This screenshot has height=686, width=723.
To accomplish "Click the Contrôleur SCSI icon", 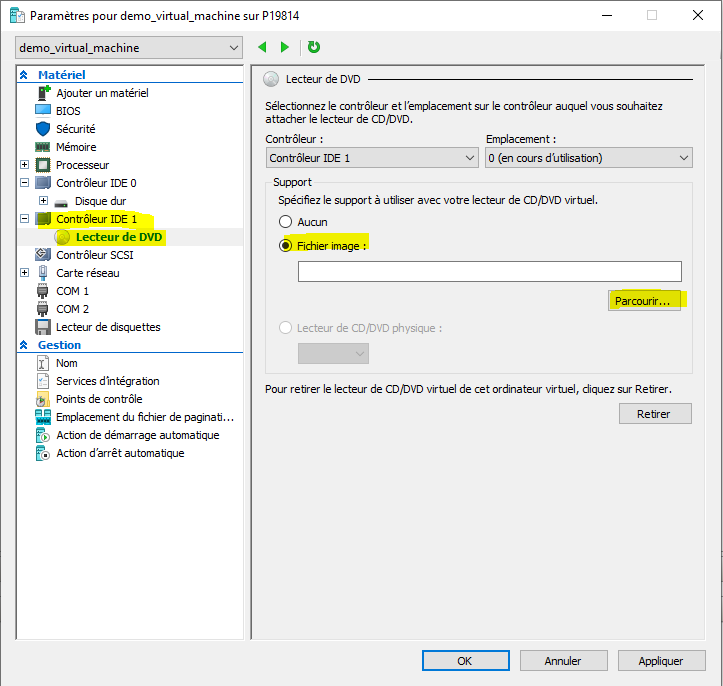I will (x=43, y=254).
